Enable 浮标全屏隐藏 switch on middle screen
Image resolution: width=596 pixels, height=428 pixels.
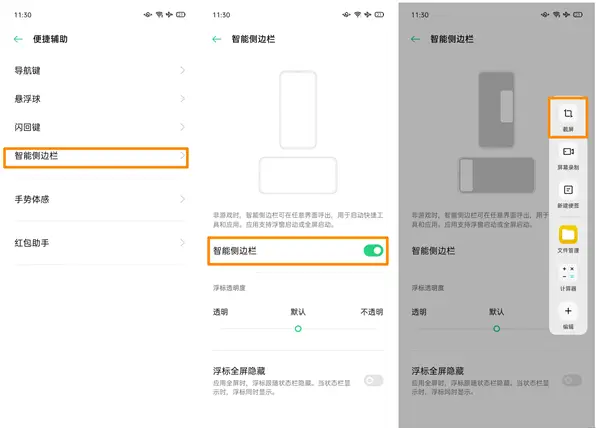click(373, 380)
